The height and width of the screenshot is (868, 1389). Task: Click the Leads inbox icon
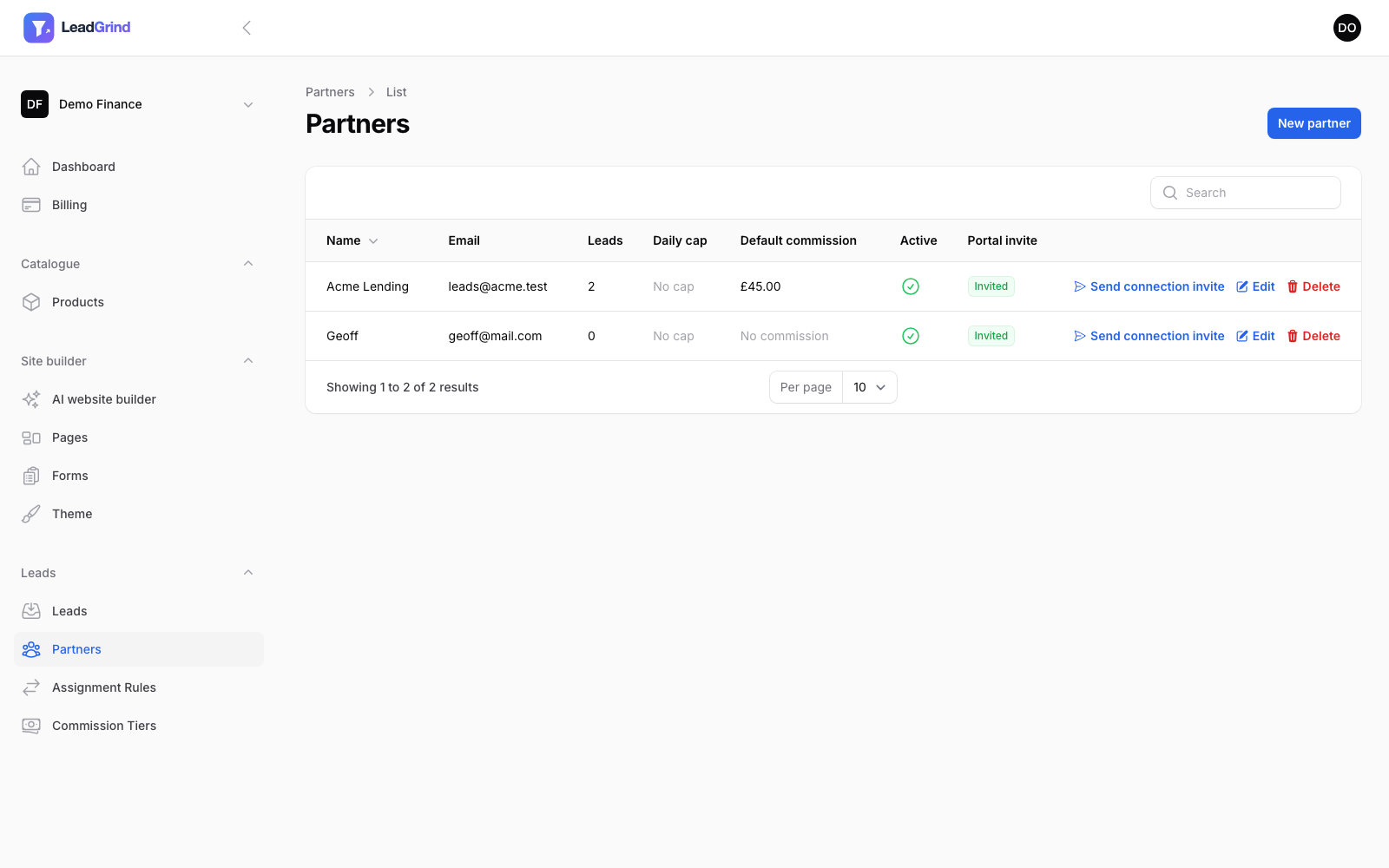coord(31,611)
